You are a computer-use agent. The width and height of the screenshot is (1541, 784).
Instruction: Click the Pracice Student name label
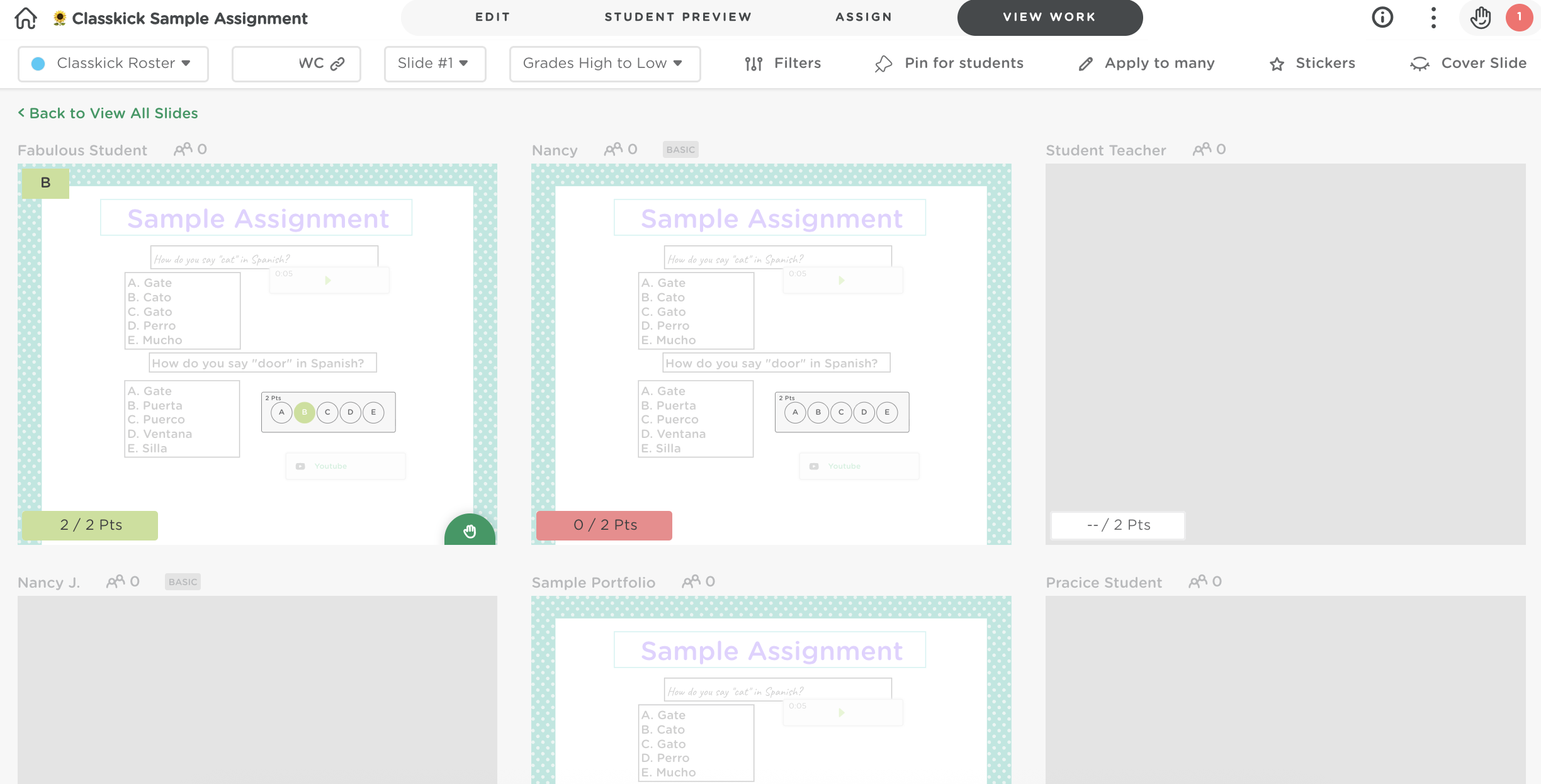[x=1104, y=583]
